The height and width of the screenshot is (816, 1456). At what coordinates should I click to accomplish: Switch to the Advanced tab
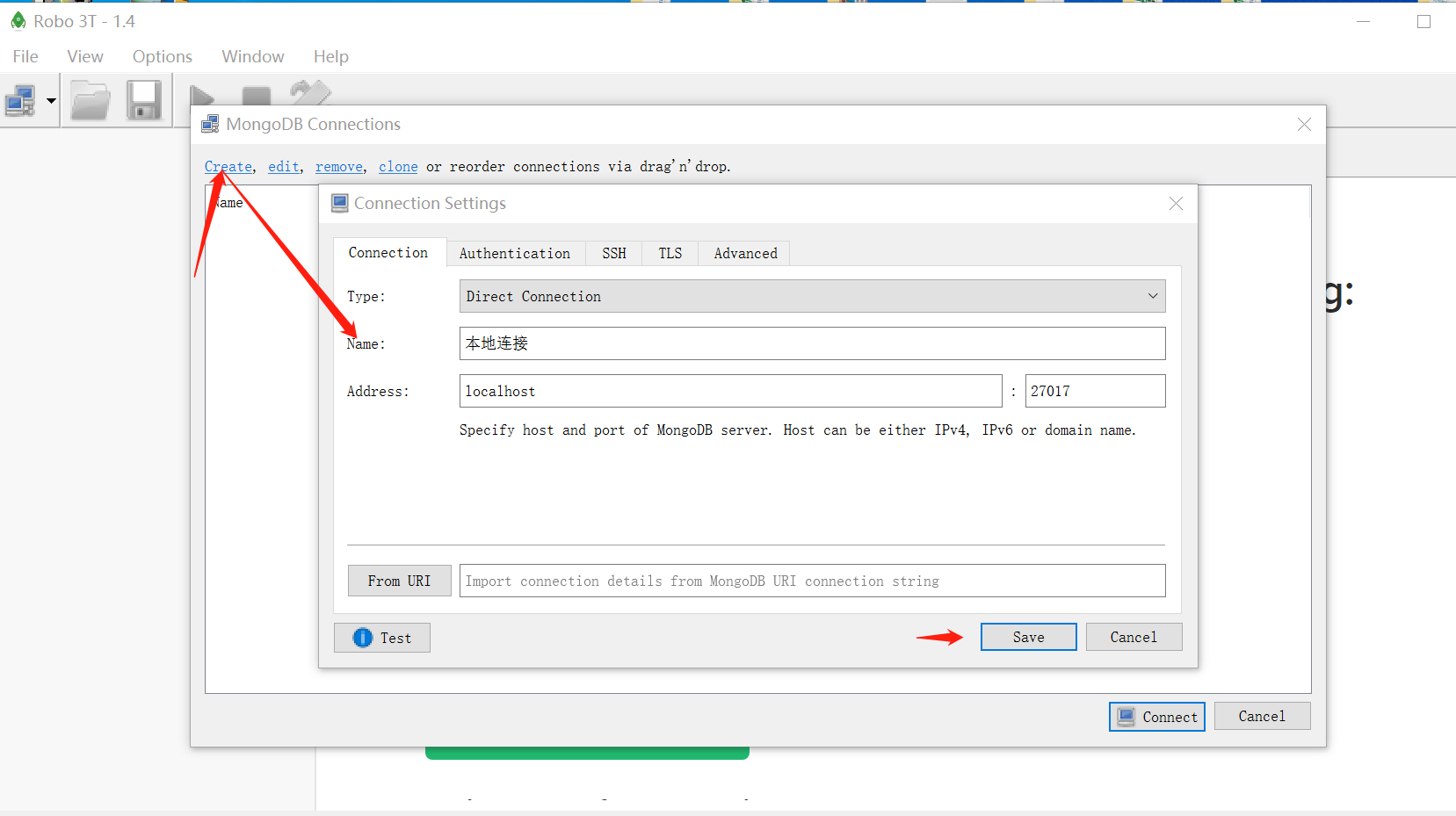pyautogui.click(x=745, y=253)
